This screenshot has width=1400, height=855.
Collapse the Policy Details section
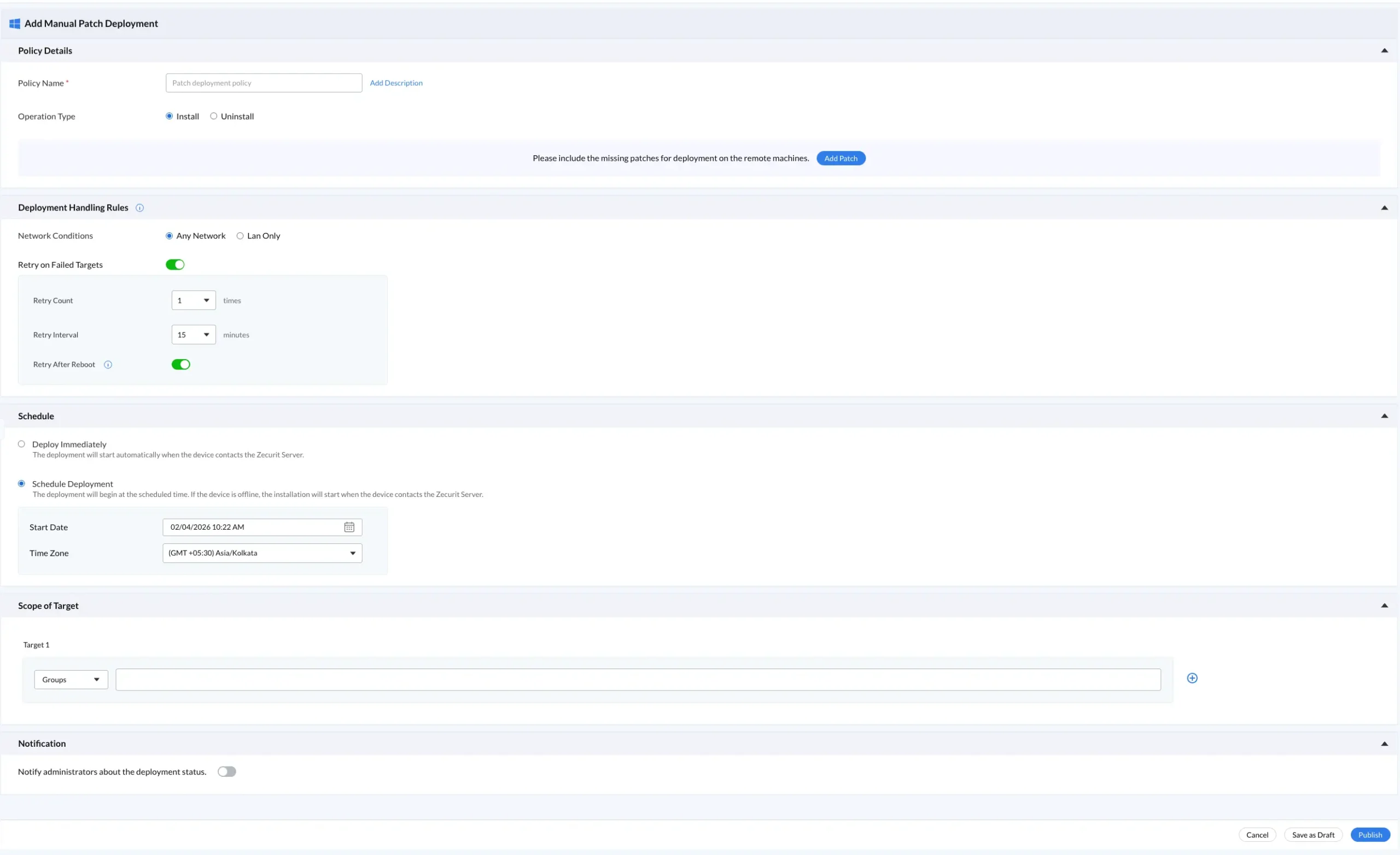1384,50
